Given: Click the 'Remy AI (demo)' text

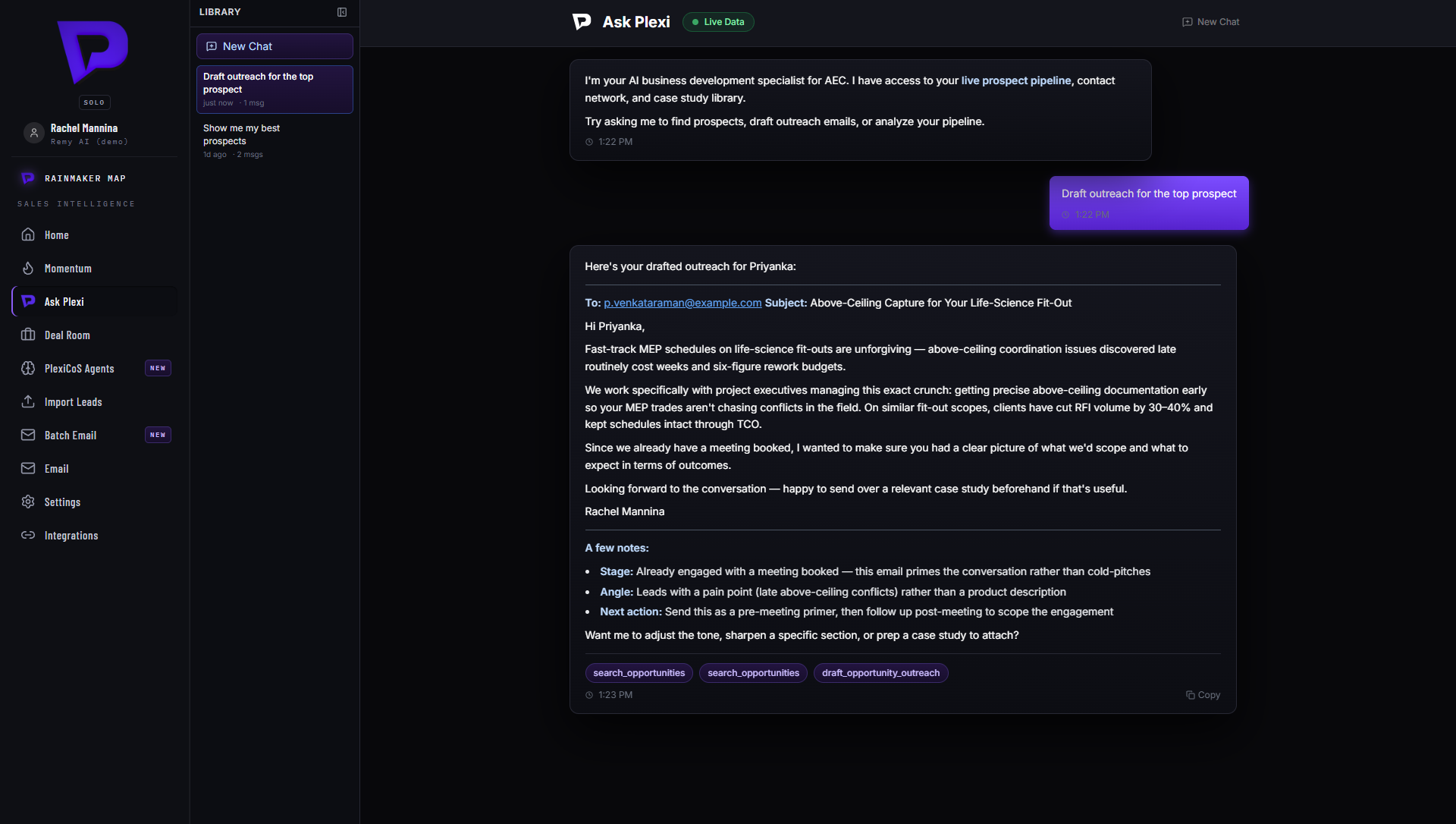Looking at the screenshot, I should point(89,142).
